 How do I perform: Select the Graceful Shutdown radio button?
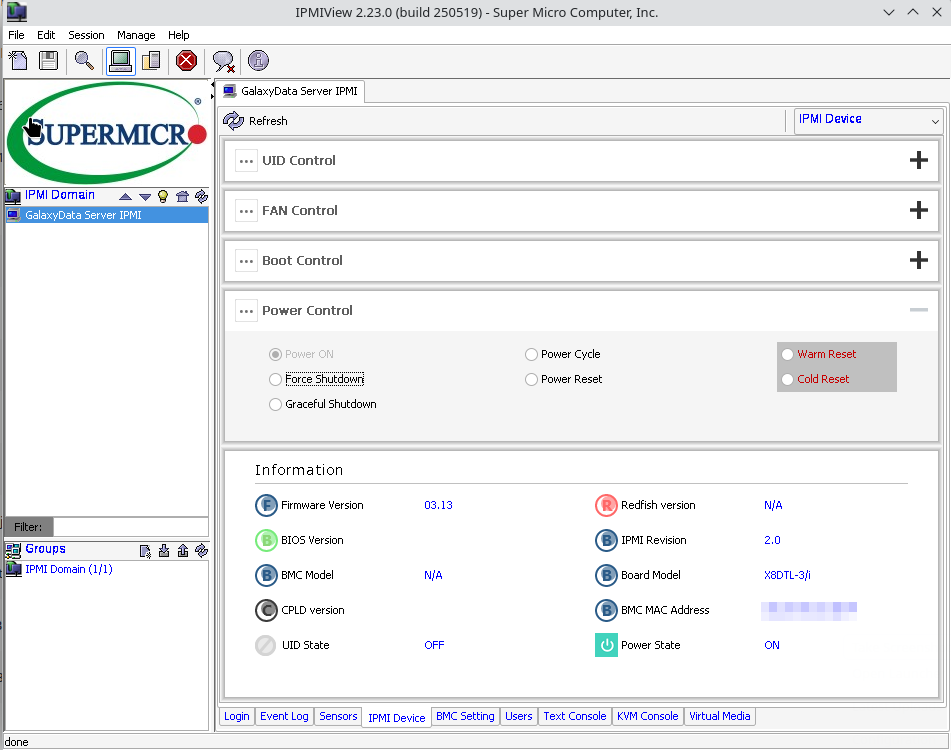(x=275, y=404)
